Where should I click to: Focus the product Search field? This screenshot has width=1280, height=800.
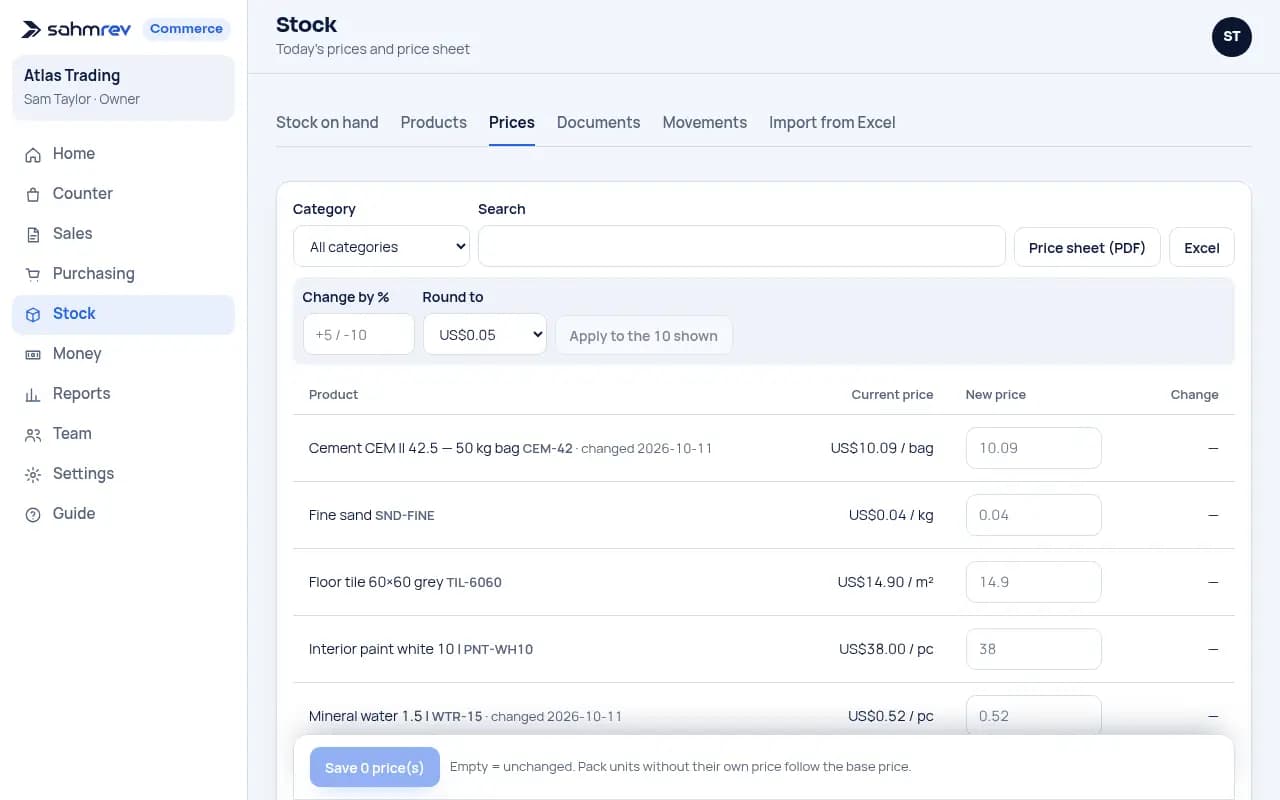pyautogui.click(x=742, y=246)
